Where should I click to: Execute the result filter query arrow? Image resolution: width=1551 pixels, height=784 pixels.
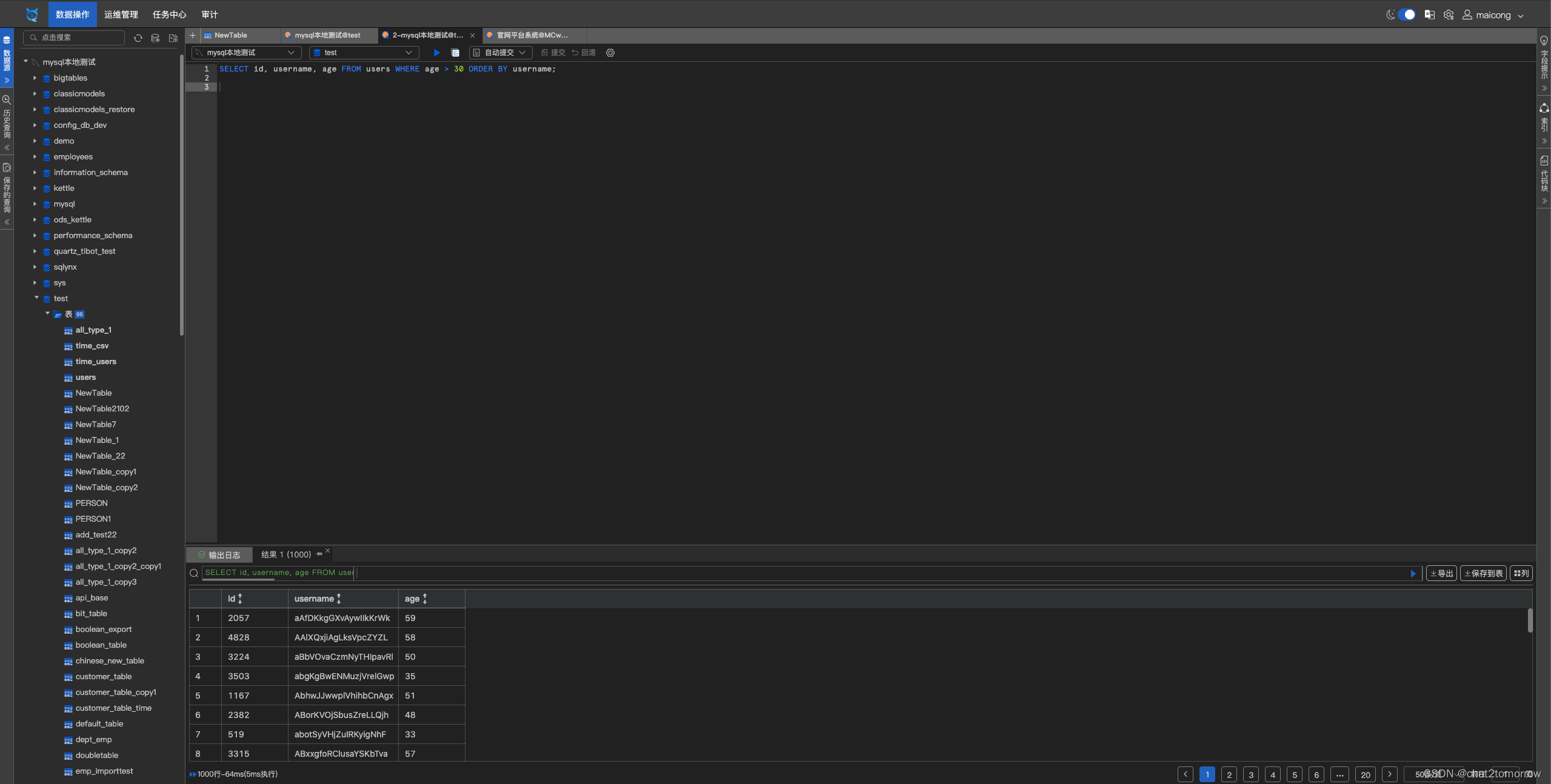pyautogui.click(x=1413, y=573)
